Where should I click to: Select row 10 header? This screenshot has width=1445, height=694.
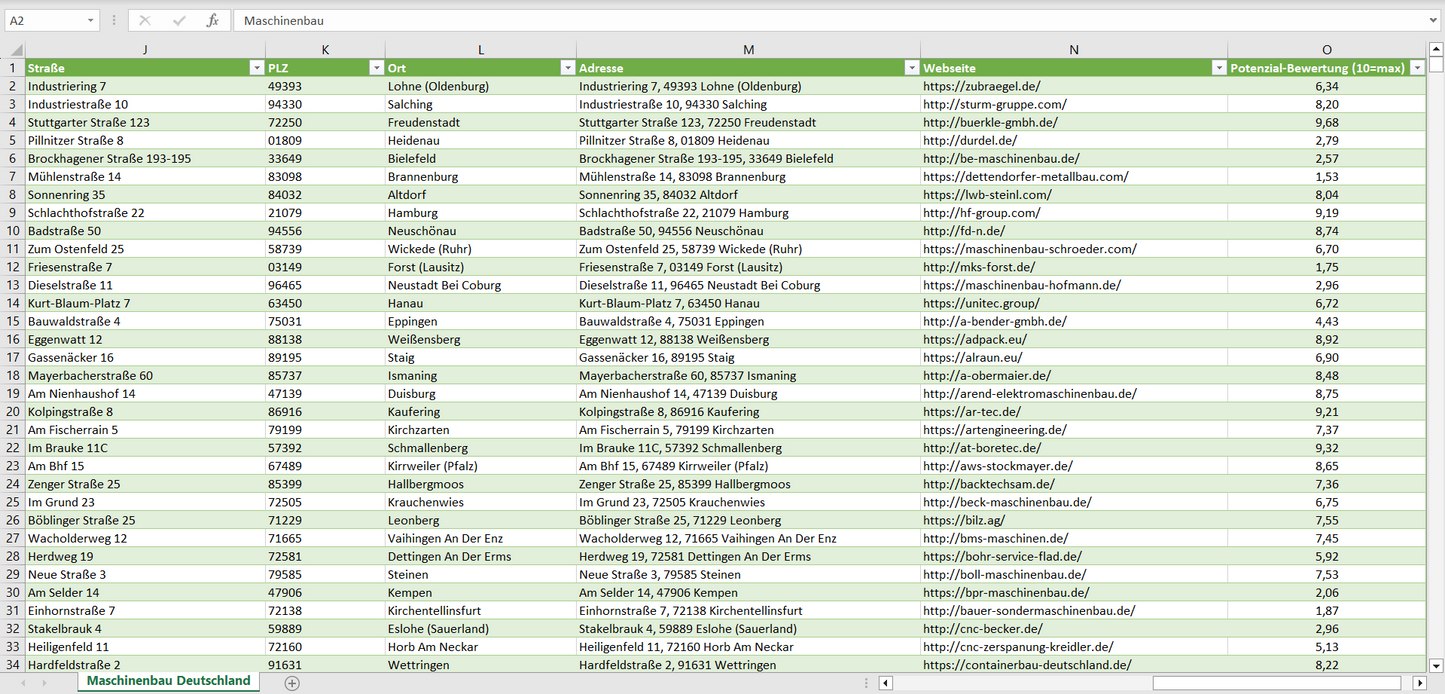[x=13, y=231]
